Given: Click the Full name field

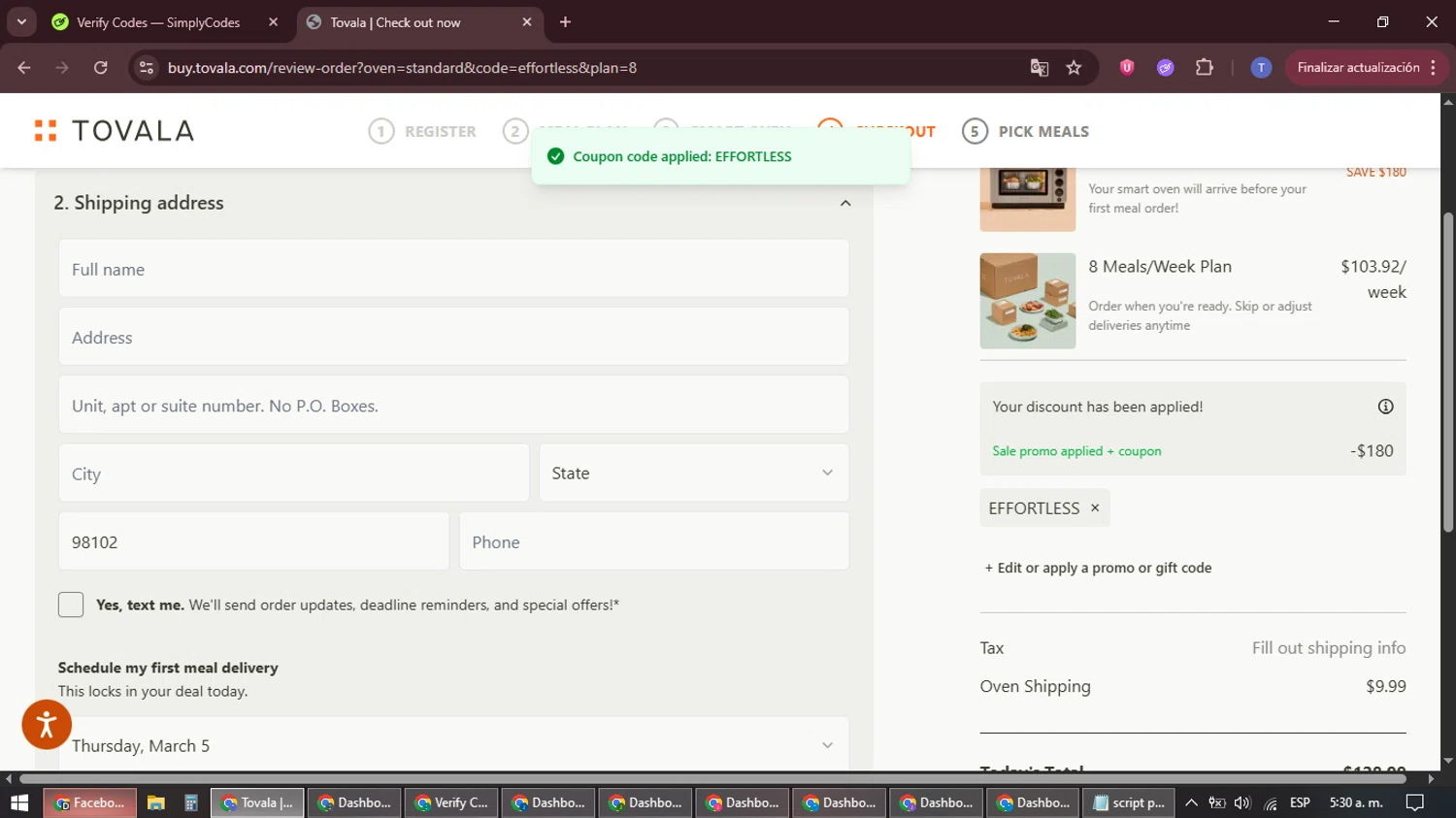Looking at the screenshot, I should tap(453, 269).
